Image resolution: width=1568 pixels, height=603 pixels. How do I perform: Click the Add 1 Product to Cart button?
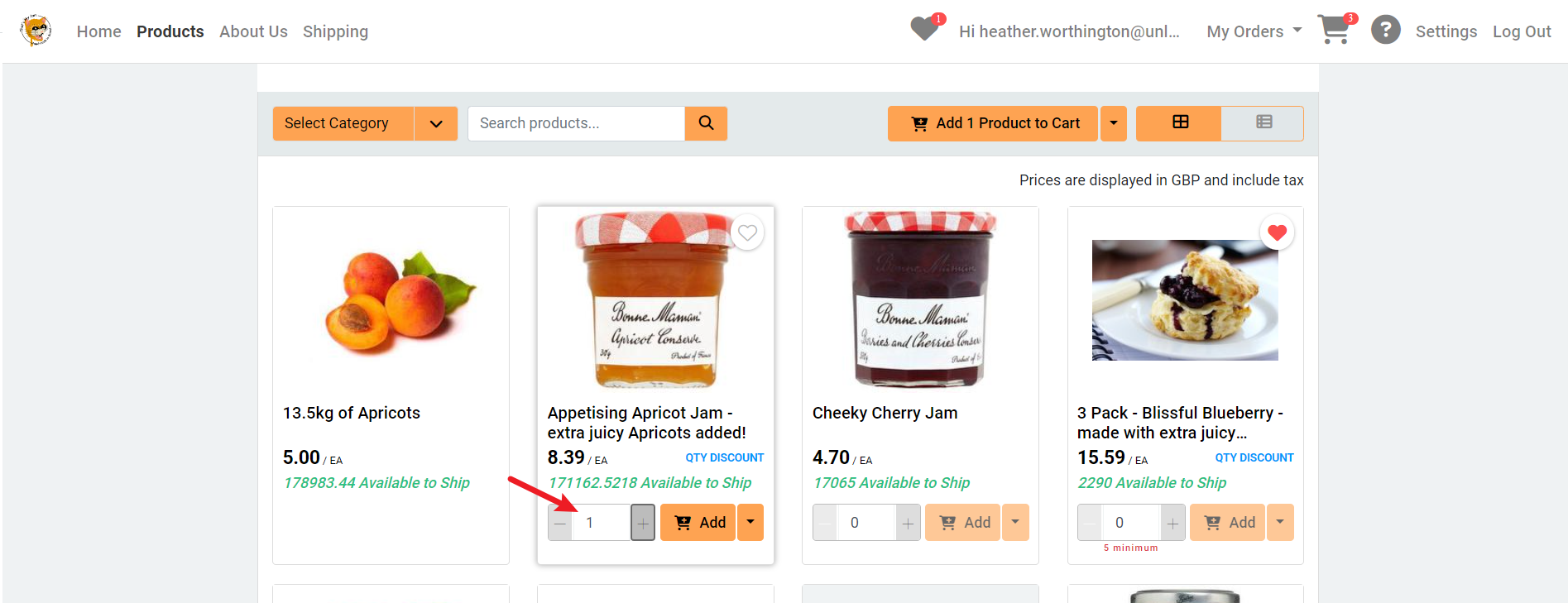[x=992, y=123]
